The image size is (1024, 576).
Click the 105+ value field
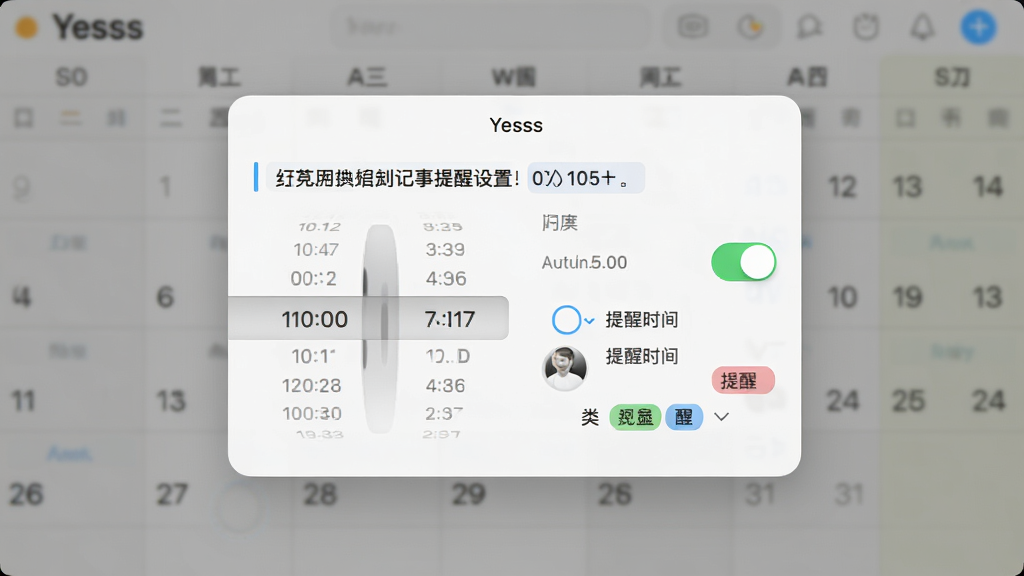coord(586,178)
